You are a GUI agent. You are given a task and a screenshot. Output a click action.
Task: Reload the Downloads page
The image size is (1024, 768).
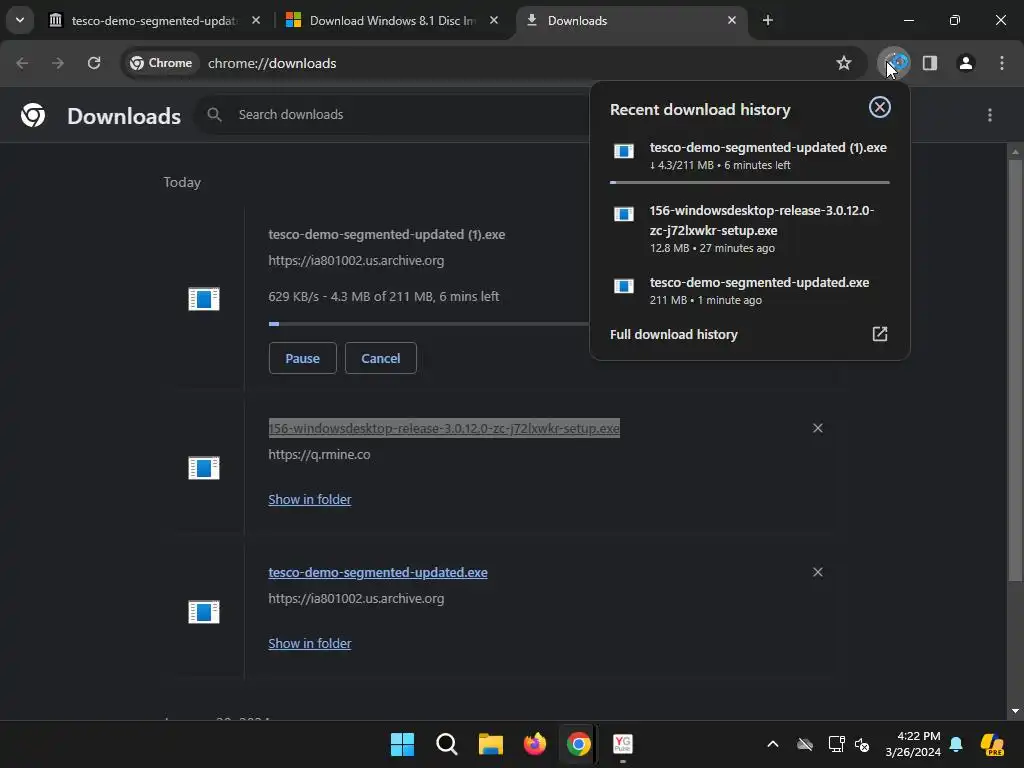pyautogui.click(x=94, y=63)
